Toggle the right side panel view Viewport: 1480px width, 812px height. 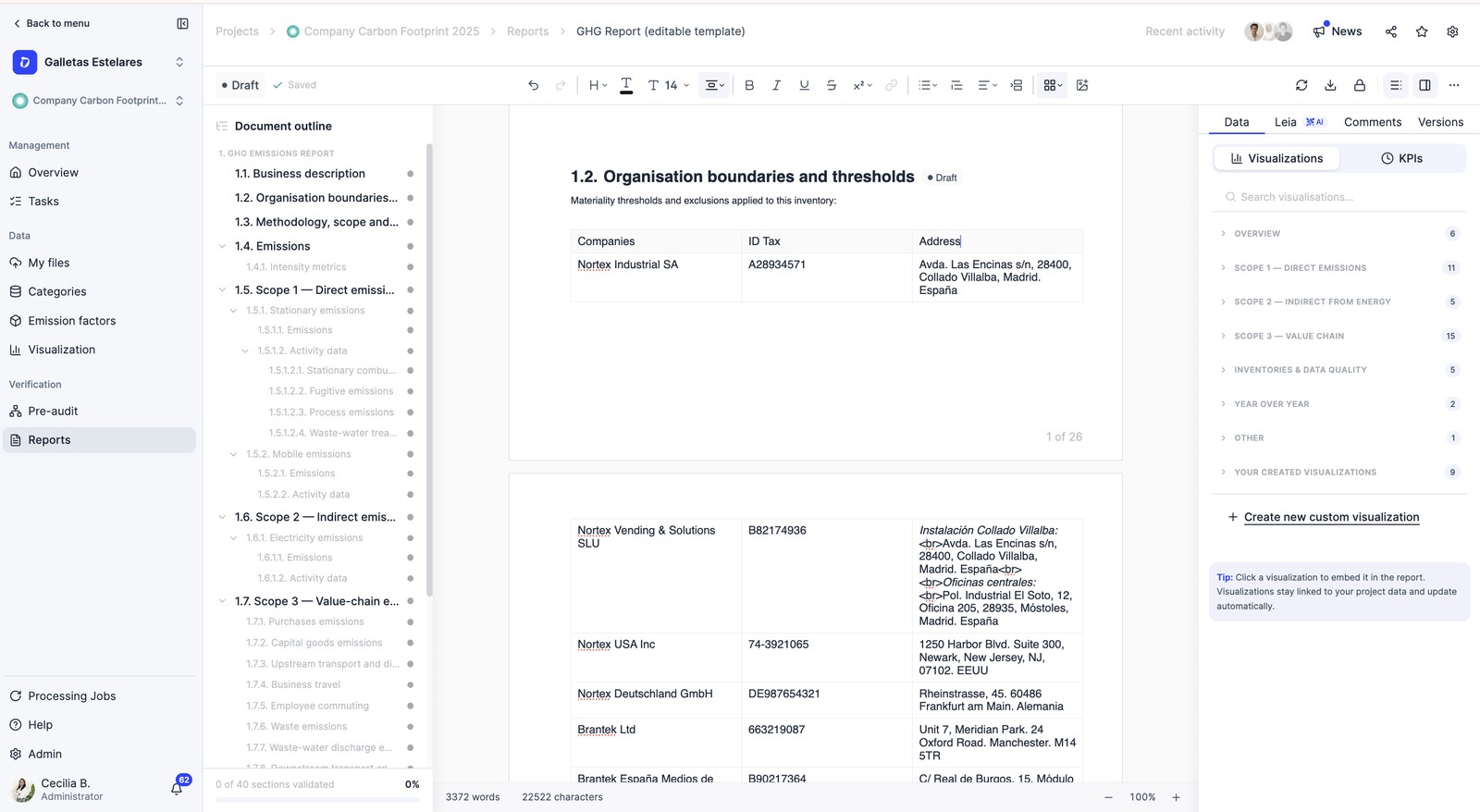coord(1424,85)
